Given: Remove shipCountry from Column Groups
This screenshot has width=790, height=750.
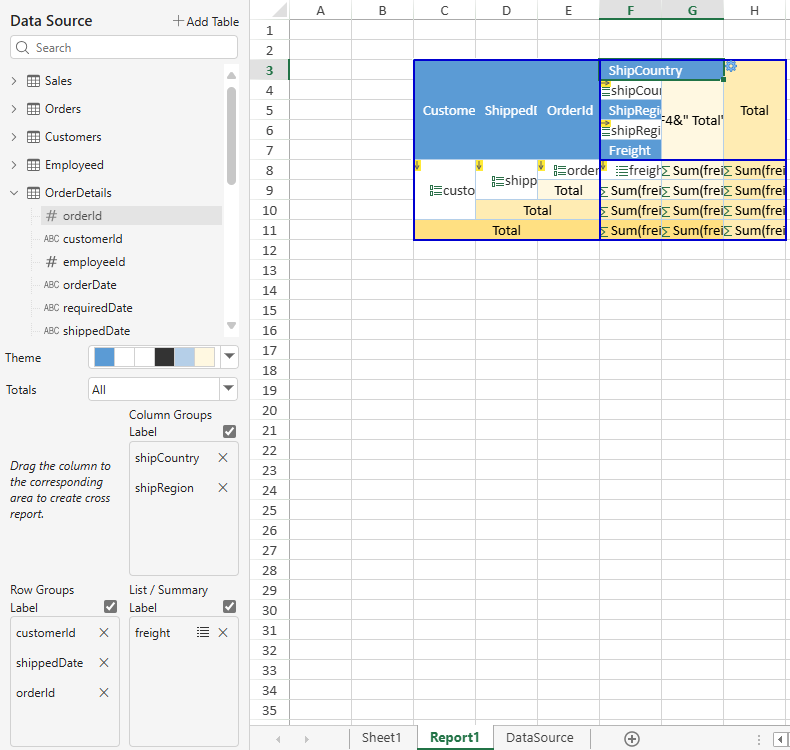Looking at the screenshot, I should coord(223,458).
